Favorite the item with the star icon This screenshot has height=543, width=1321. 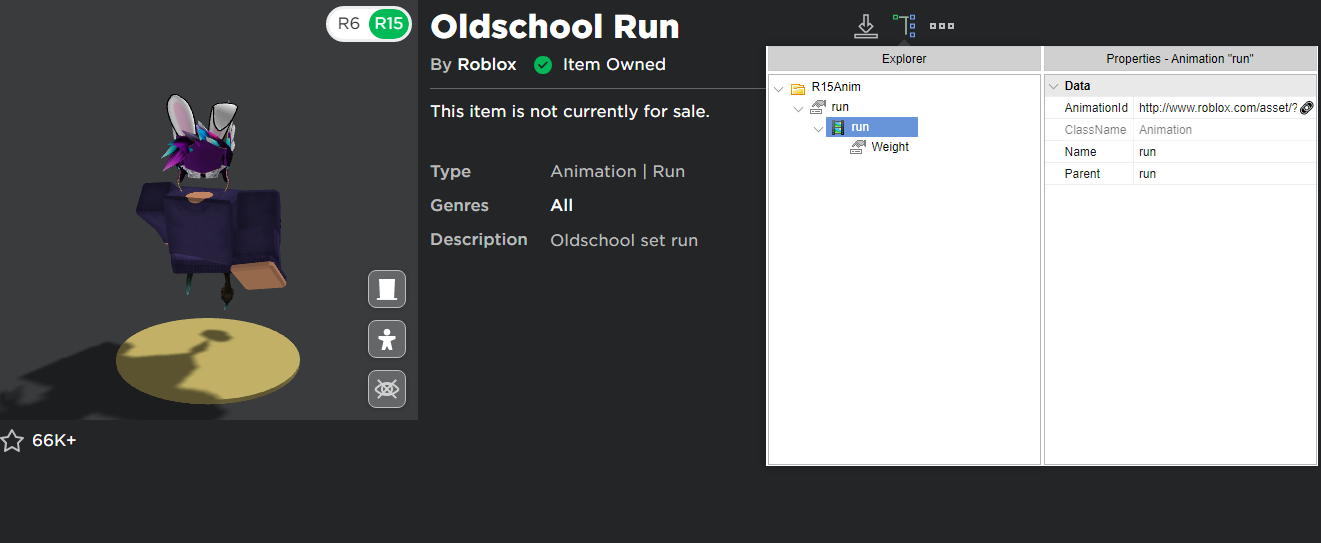[12, 441]
